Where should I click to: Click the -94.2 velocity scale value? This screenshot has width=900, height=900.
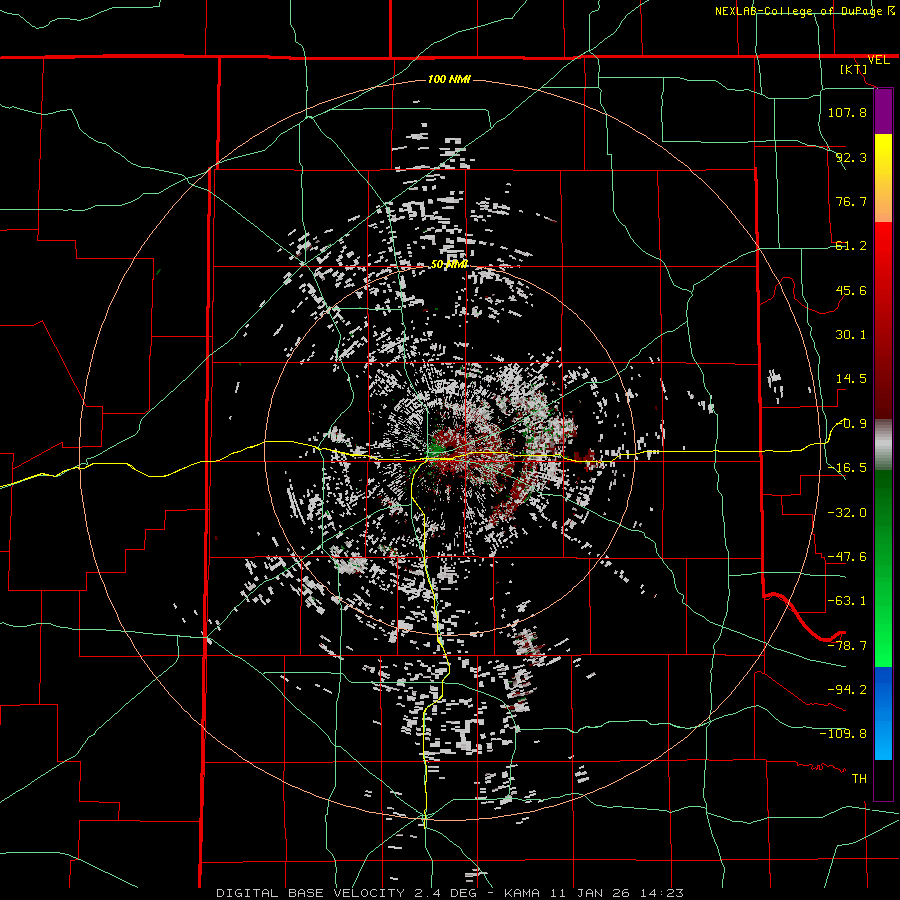[847, 690]
